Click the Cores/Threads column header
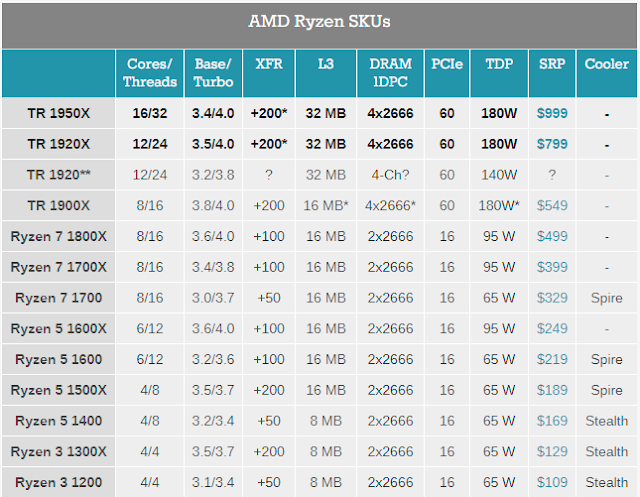640x497 pixels. (x=150, y=73)
